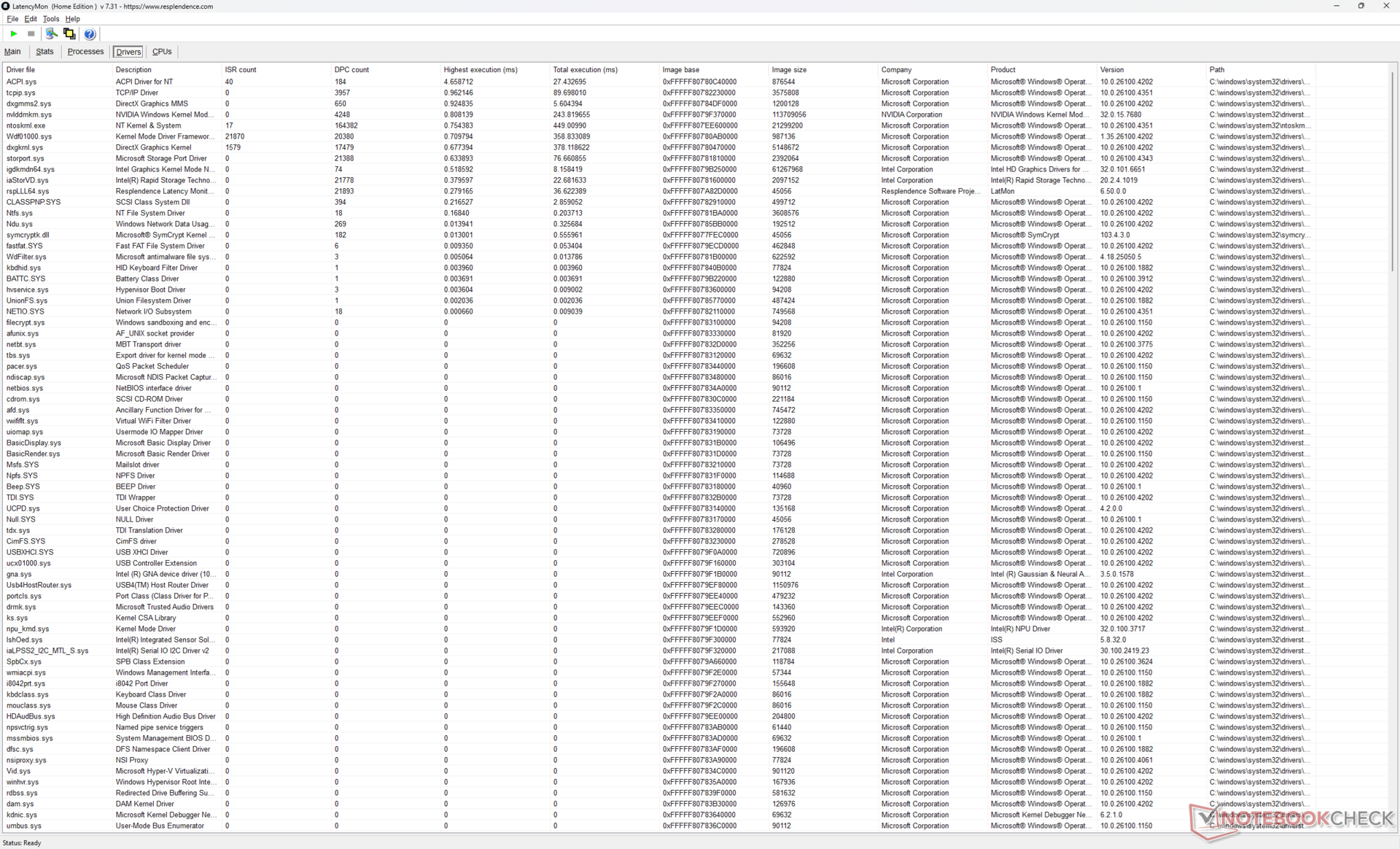Minimize the LatencyMon window
Screen dimensions: 1400x849
(x=1336, y=6)
